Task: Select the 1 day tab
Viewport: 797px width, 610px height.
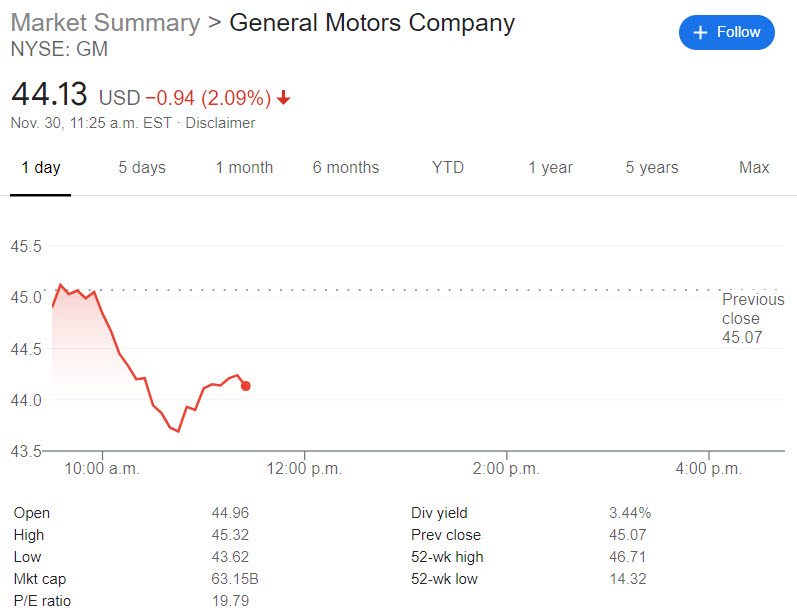Action: (41, 168)
